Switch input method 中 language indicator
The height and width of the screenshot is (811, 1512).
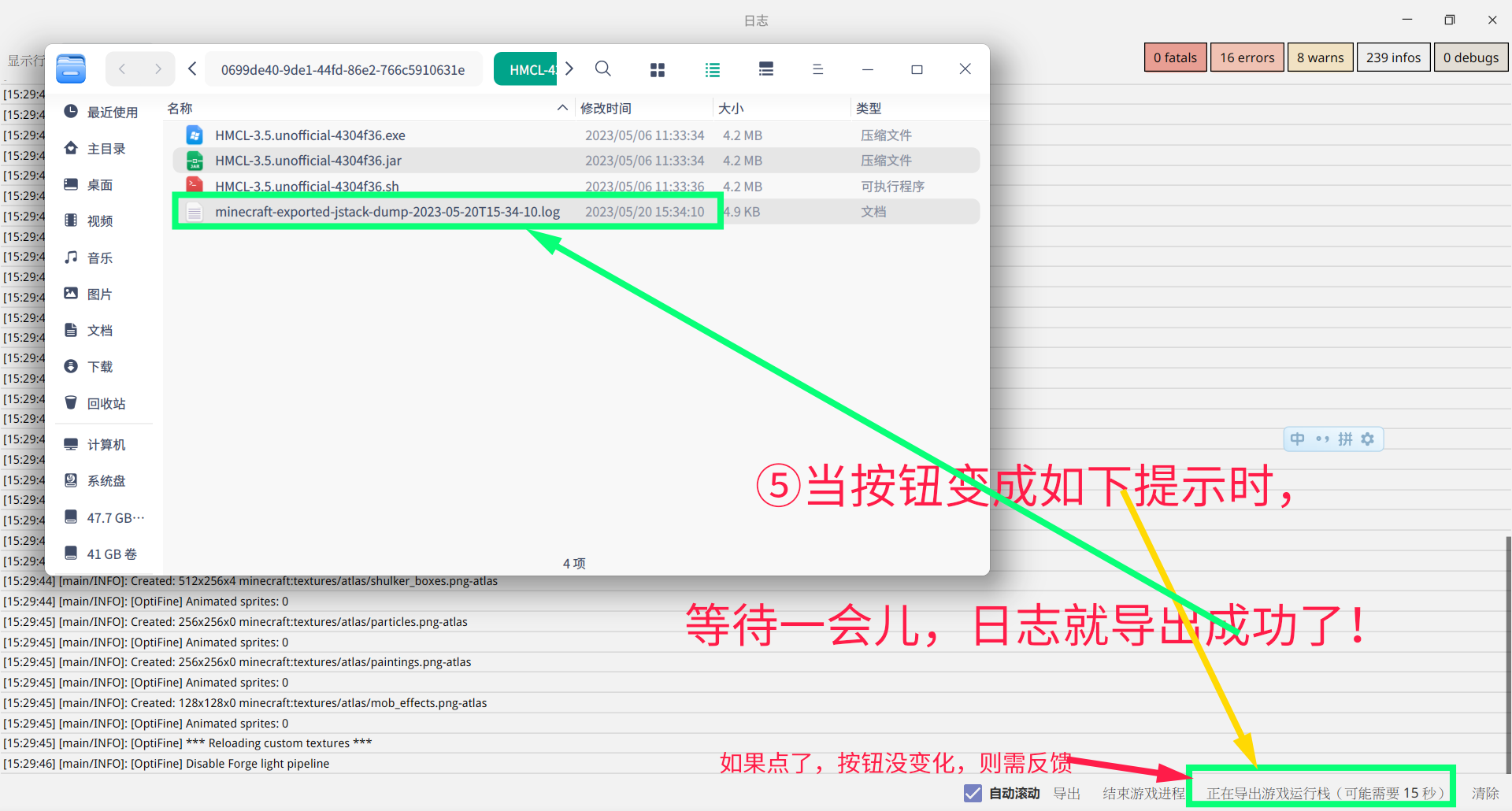point(1298,439)
